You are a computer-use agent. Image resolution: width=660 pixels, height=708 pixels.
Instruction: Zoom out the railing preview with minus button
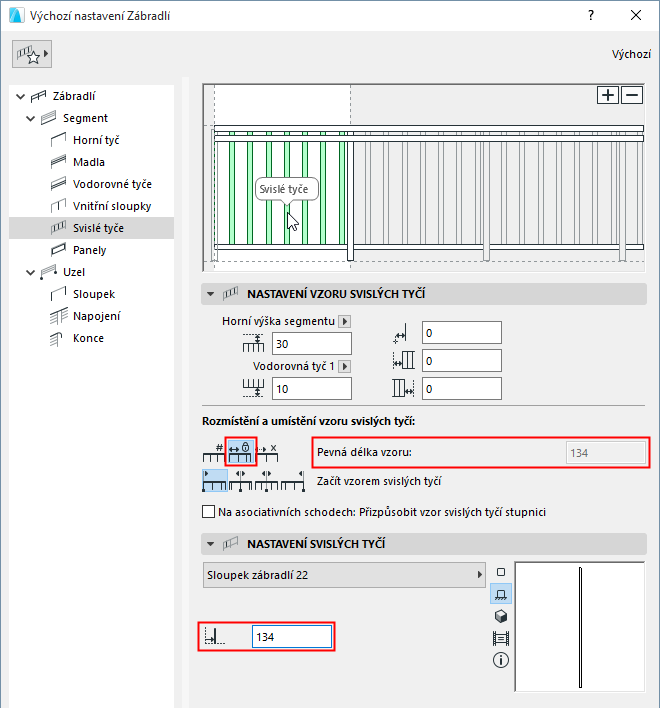tap(632, 95)
